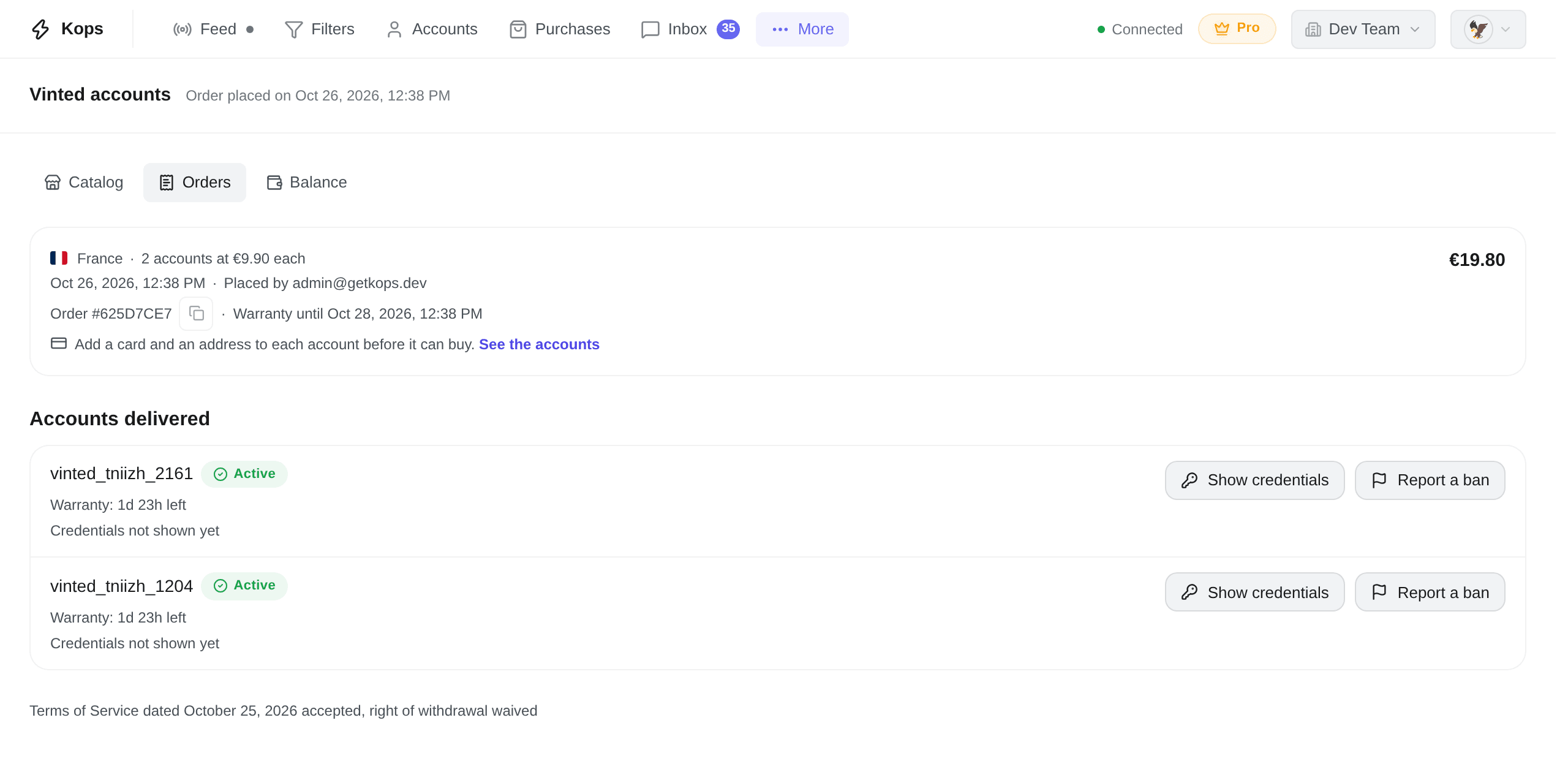Open the Inbox
1568x761 pixels.
point(689,29)
